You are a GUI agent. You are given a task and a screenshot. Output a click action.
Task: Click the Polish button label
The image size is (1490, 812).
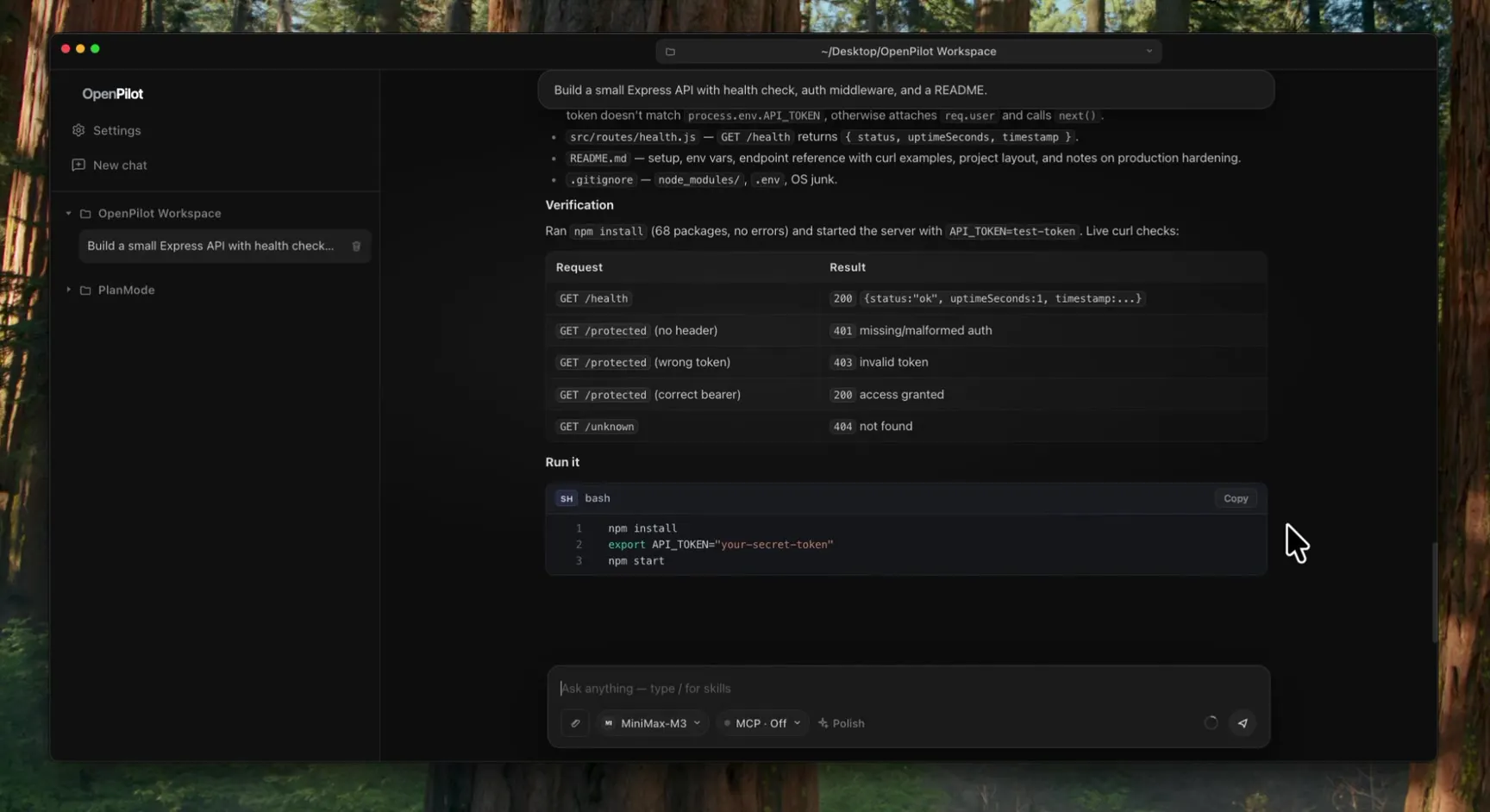[848, 723]
